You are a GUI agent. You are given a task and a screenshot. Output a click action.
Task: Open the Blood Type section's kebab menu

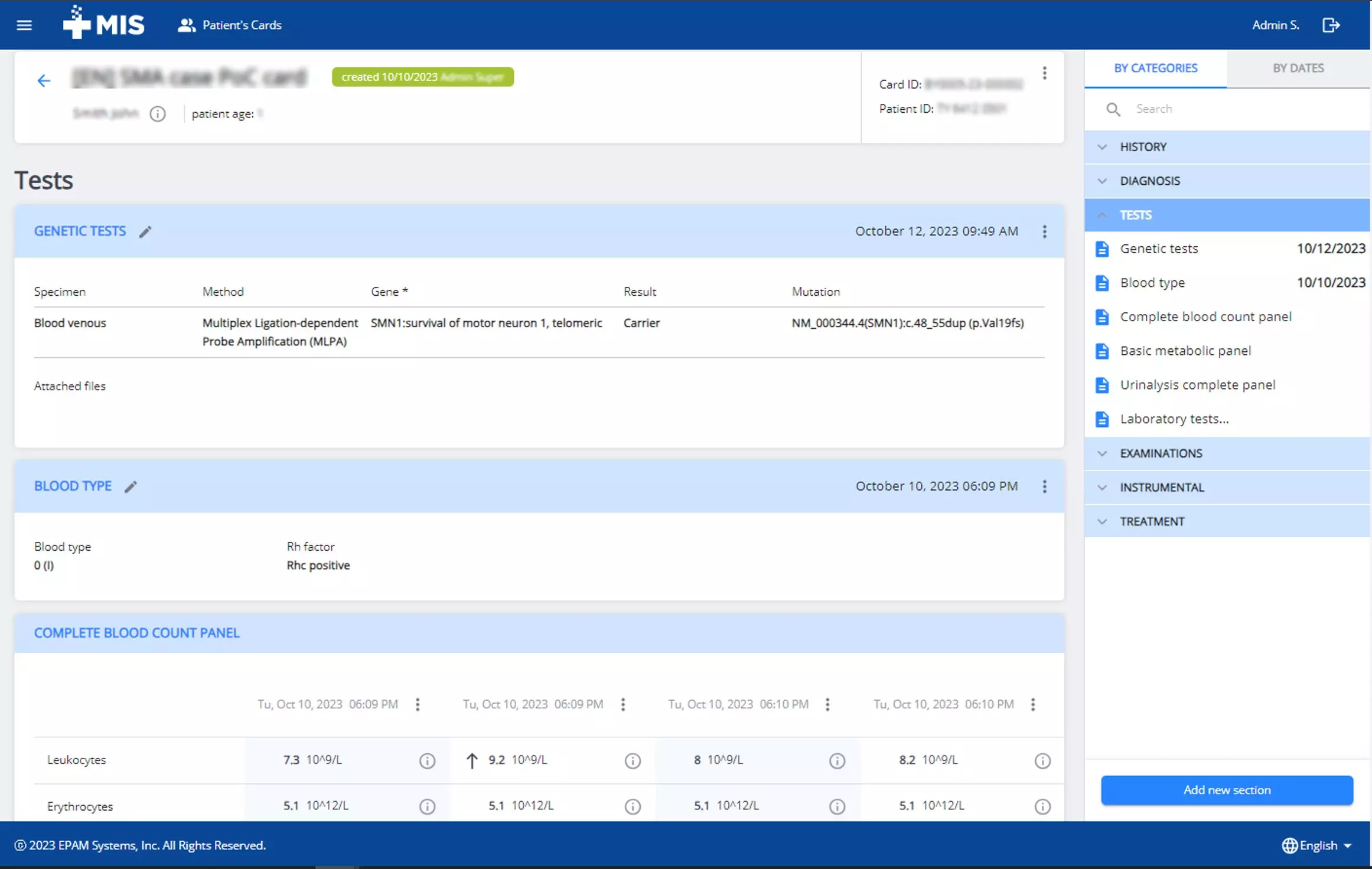pos(1044,486)
